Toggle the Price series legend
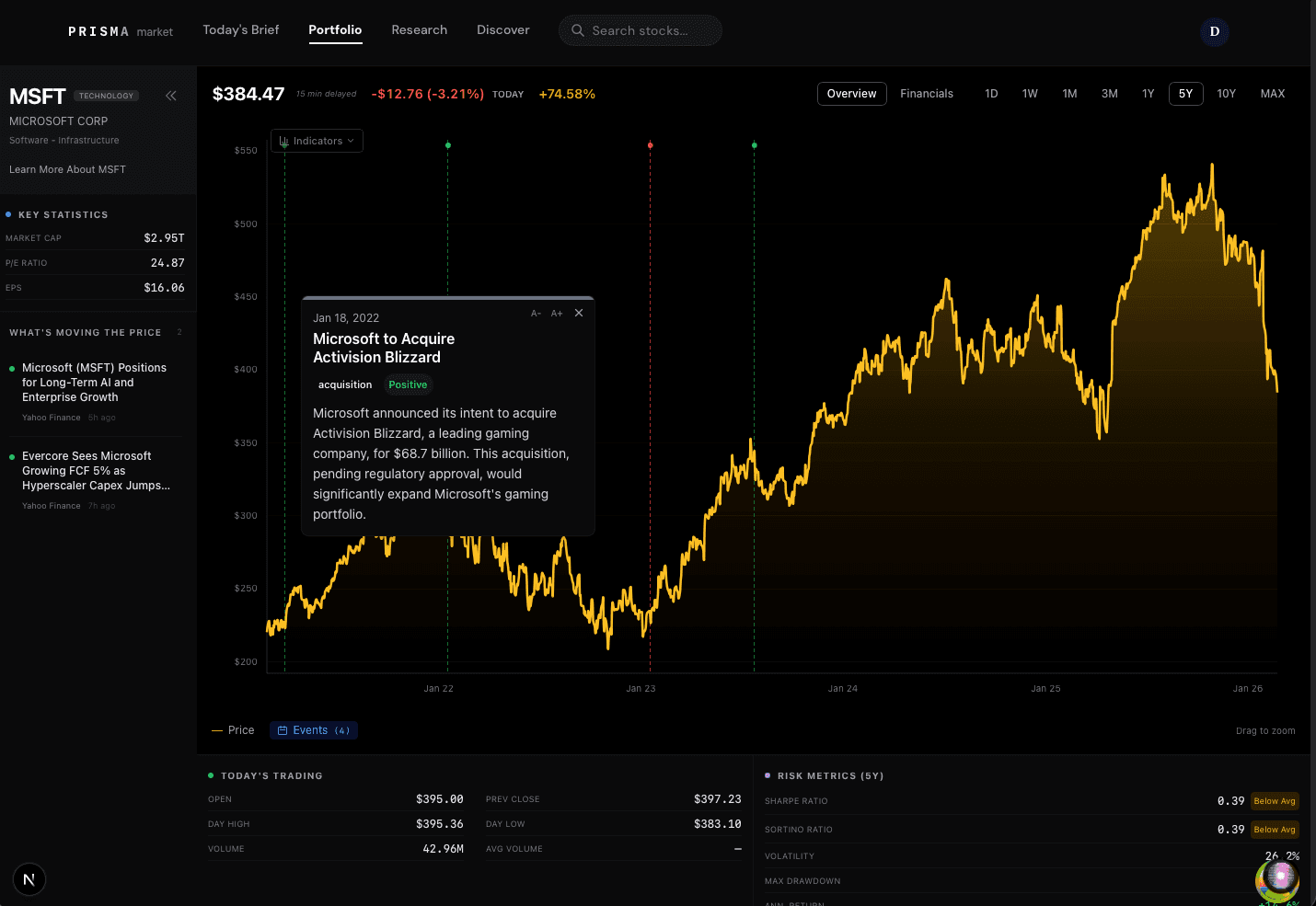This screenshot has height=906, width=1316. (x=233, y=729)
